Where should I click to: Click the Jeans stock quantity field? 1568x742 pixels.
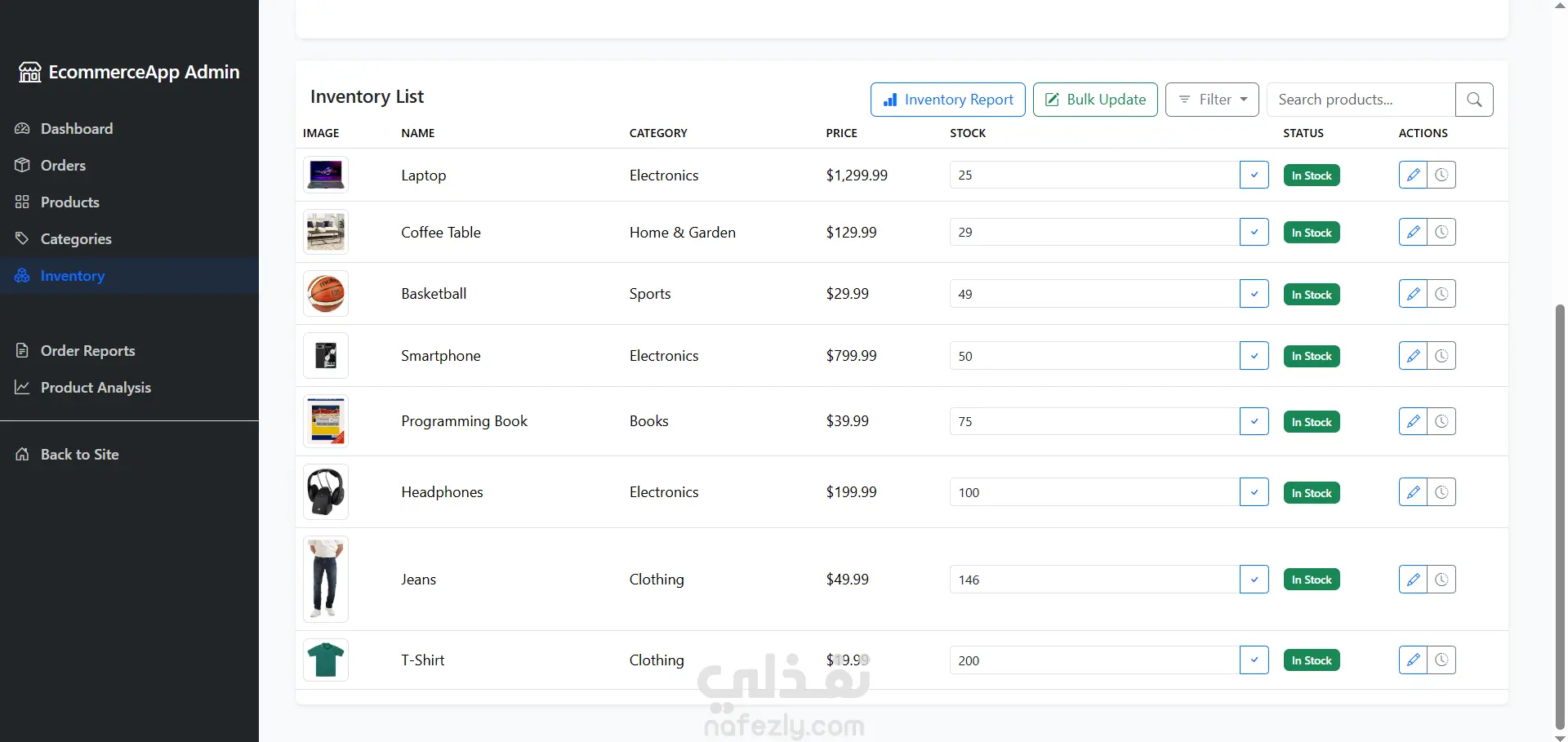click(x=1094, y=580)
